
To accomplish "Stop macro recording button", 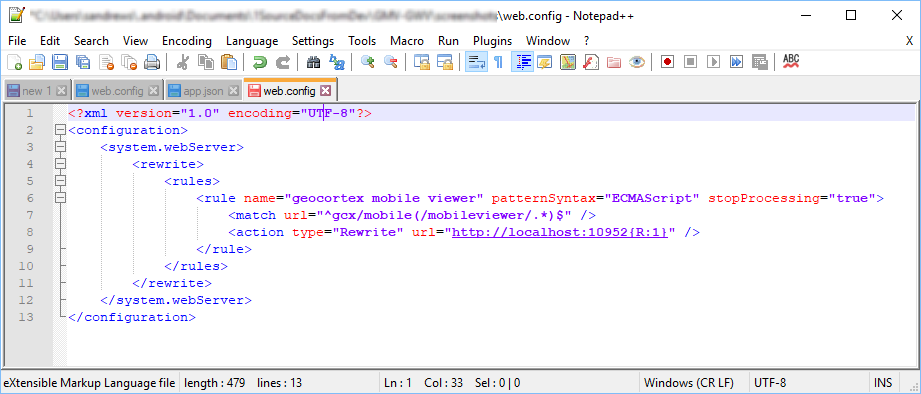I will (x=690, y=61).
